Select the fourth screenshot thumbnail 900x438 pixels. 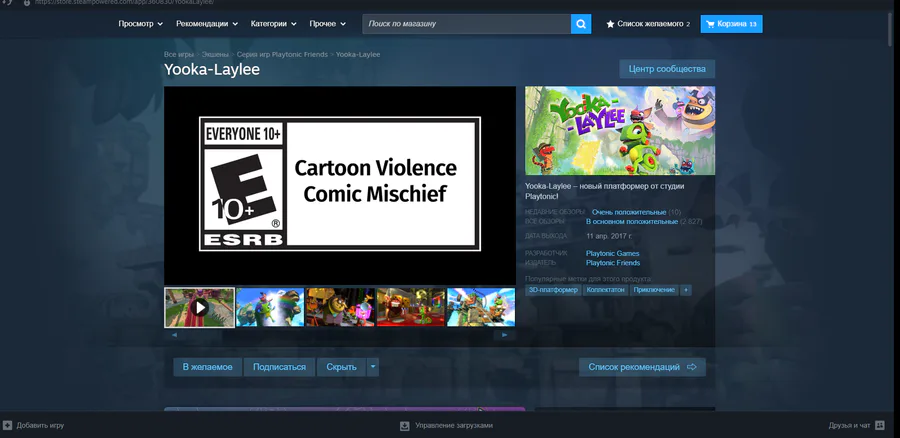411,308
